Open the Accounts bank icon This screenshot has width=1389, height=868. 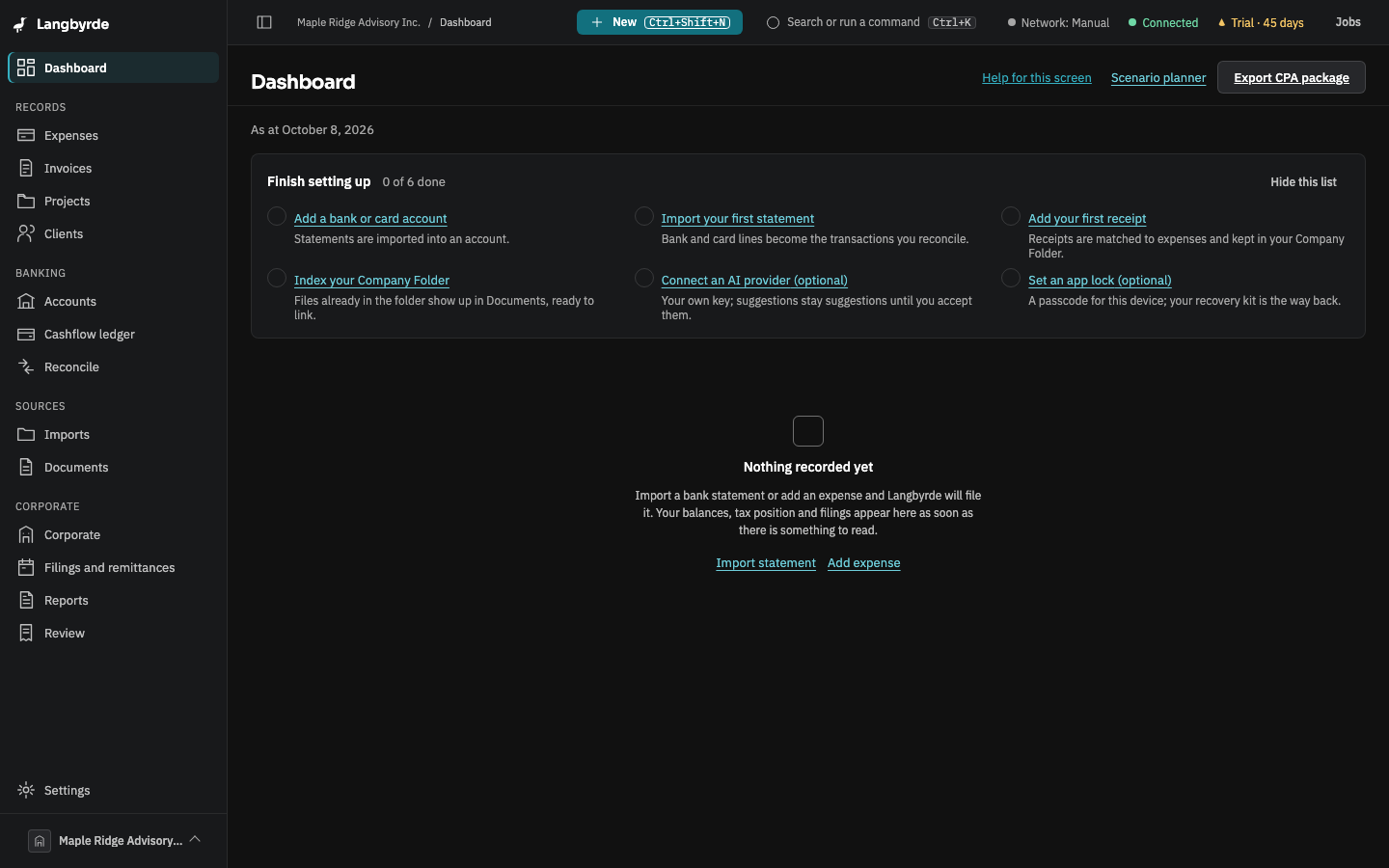26,301
